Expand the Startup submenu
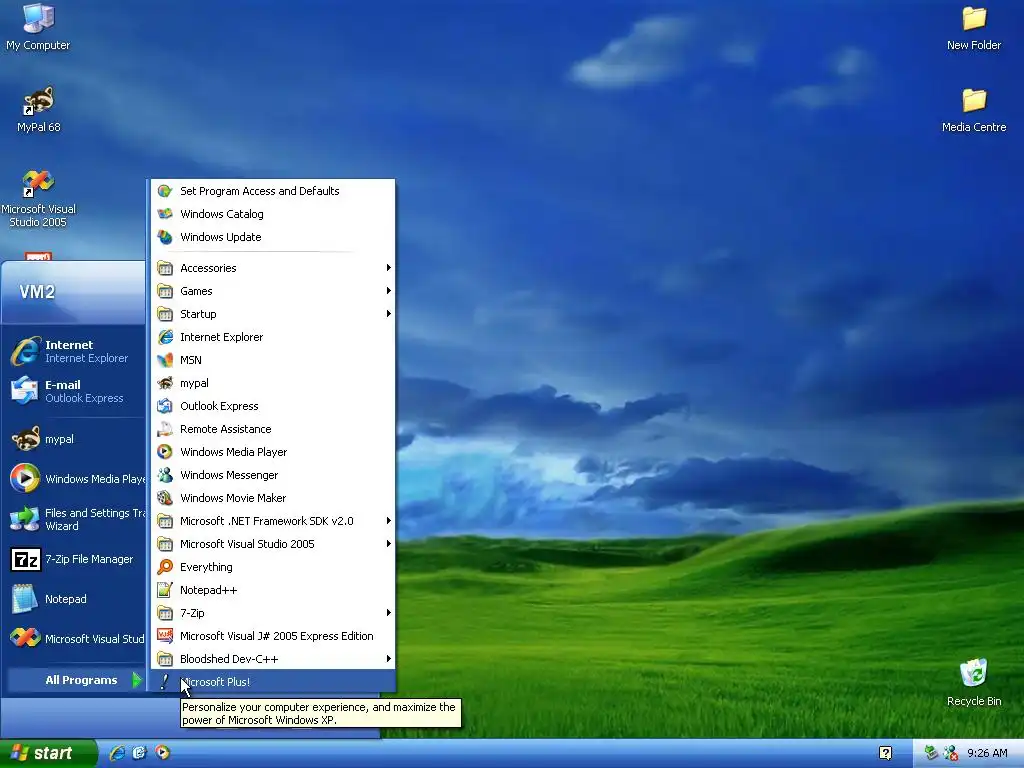 coord(273,314)
